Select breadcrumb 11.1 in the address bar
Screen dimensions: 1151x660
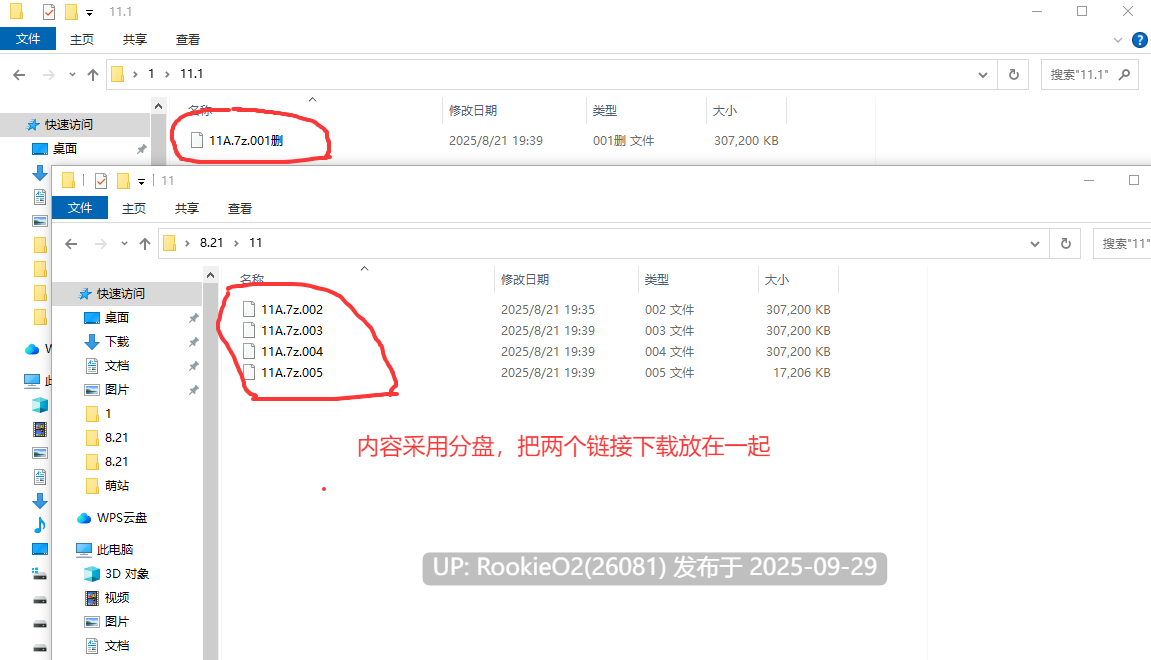pyautogui.click(x=192, y=74)
